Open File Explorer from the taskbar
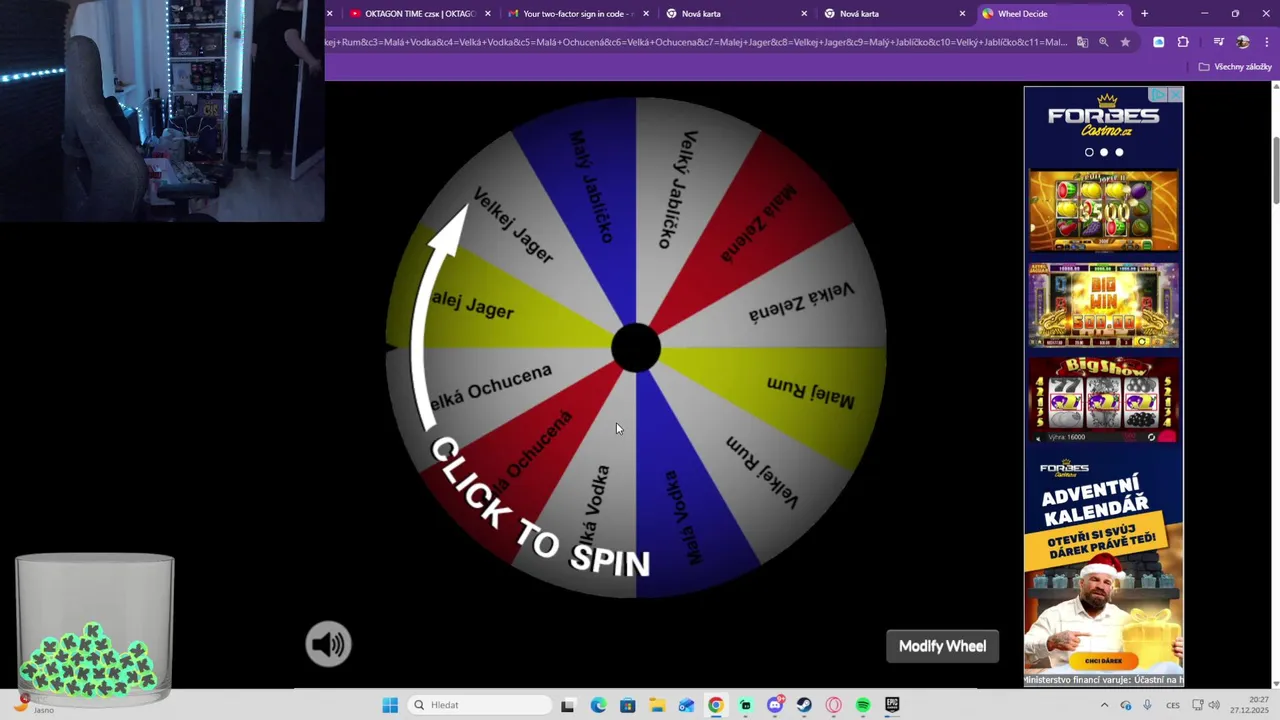Viewport: 1280px width, 720px height. pyautogui.click(x=657, y=705)
